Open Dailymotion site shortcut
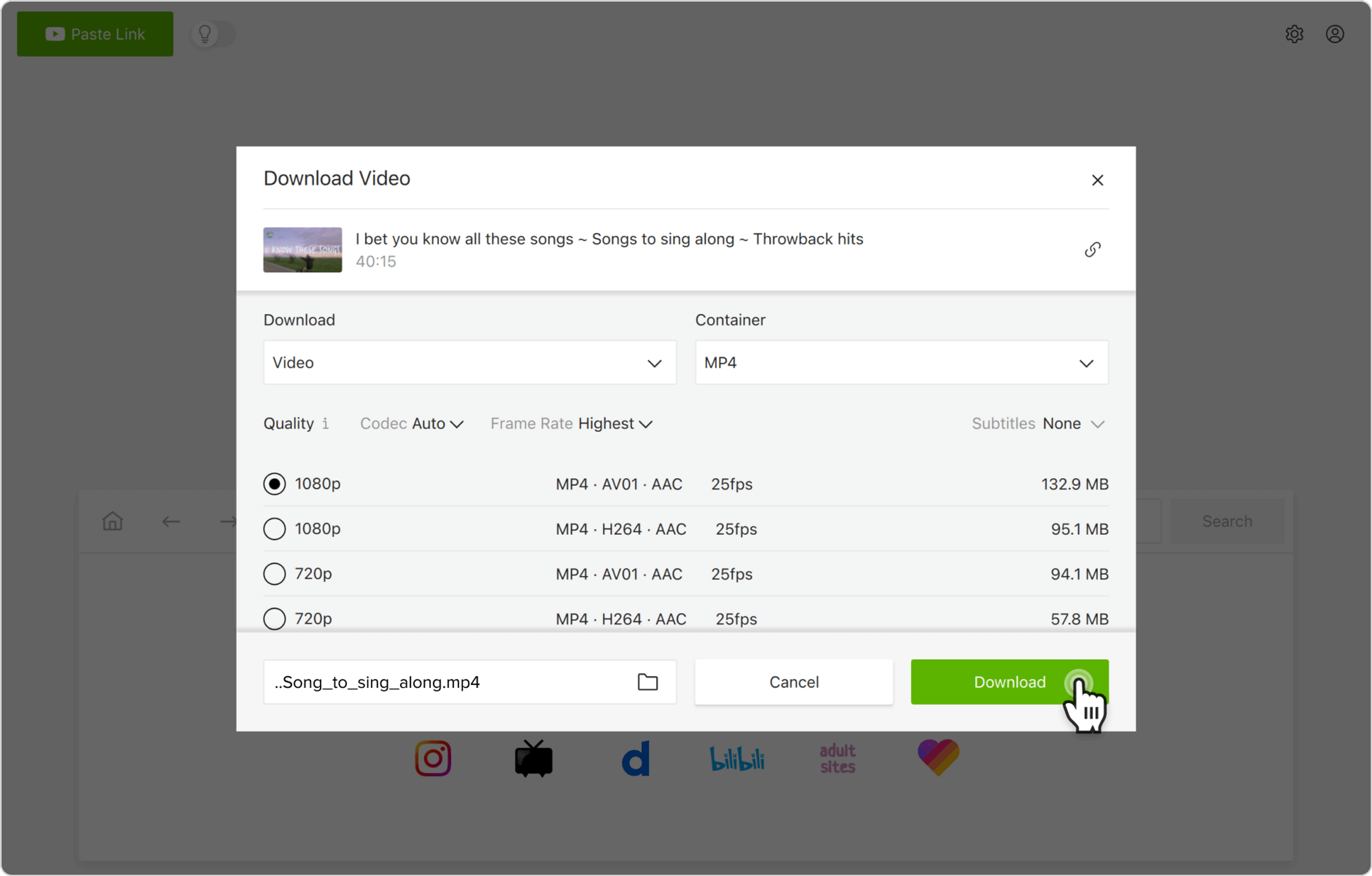Screen dimensions: 1372x876 pos(636,758)
